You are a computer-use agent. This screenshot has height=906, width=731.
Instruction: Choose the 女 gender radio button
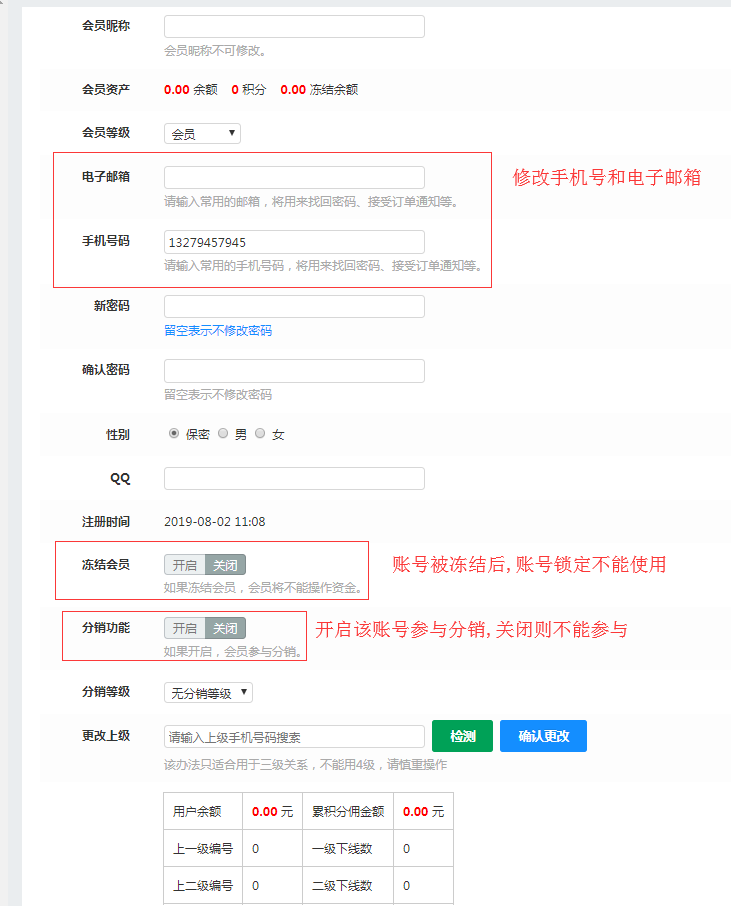click(x=261, y=434)
